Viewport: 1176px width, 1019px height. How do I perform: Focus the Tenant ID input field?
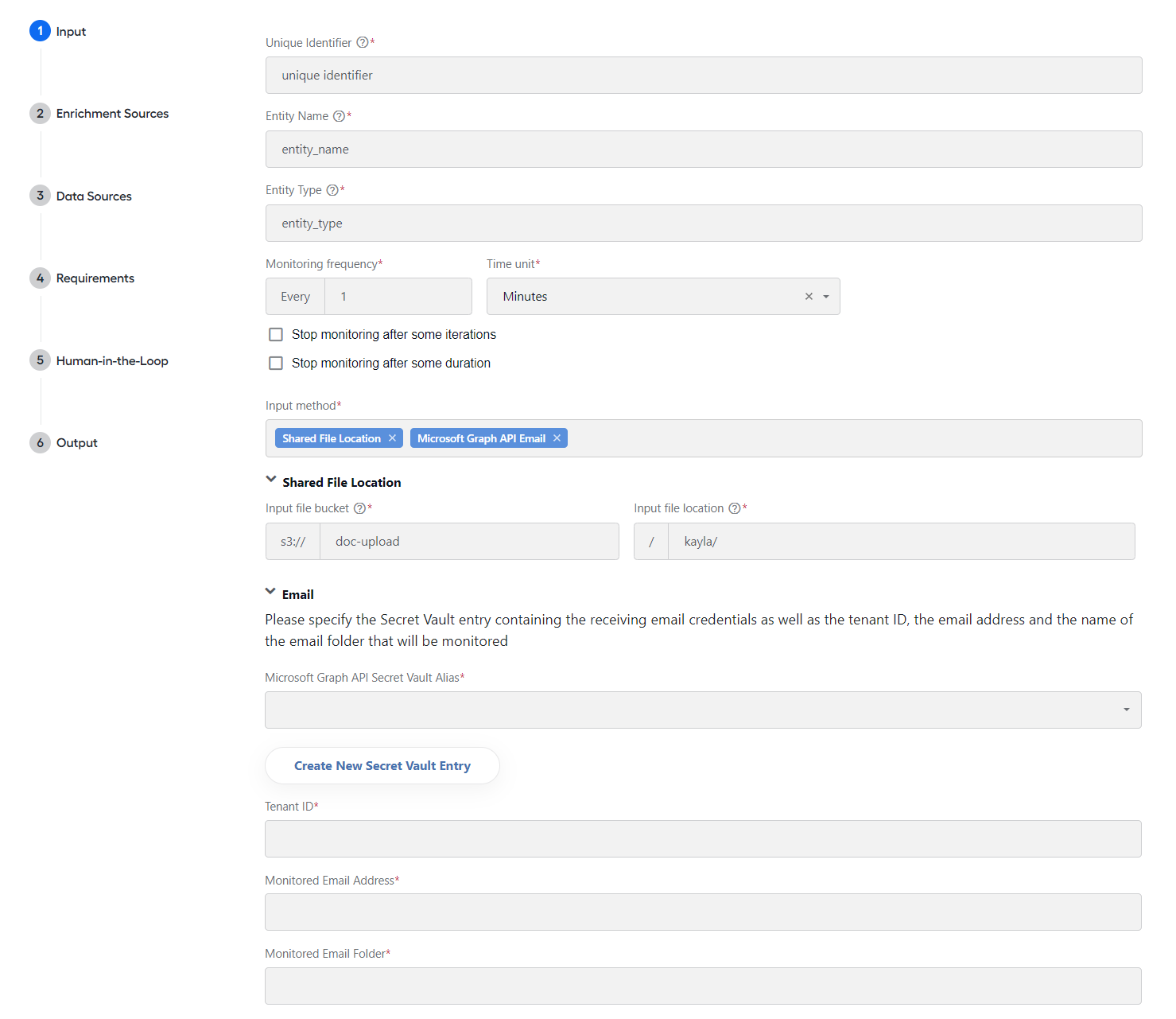pos(703,839)
